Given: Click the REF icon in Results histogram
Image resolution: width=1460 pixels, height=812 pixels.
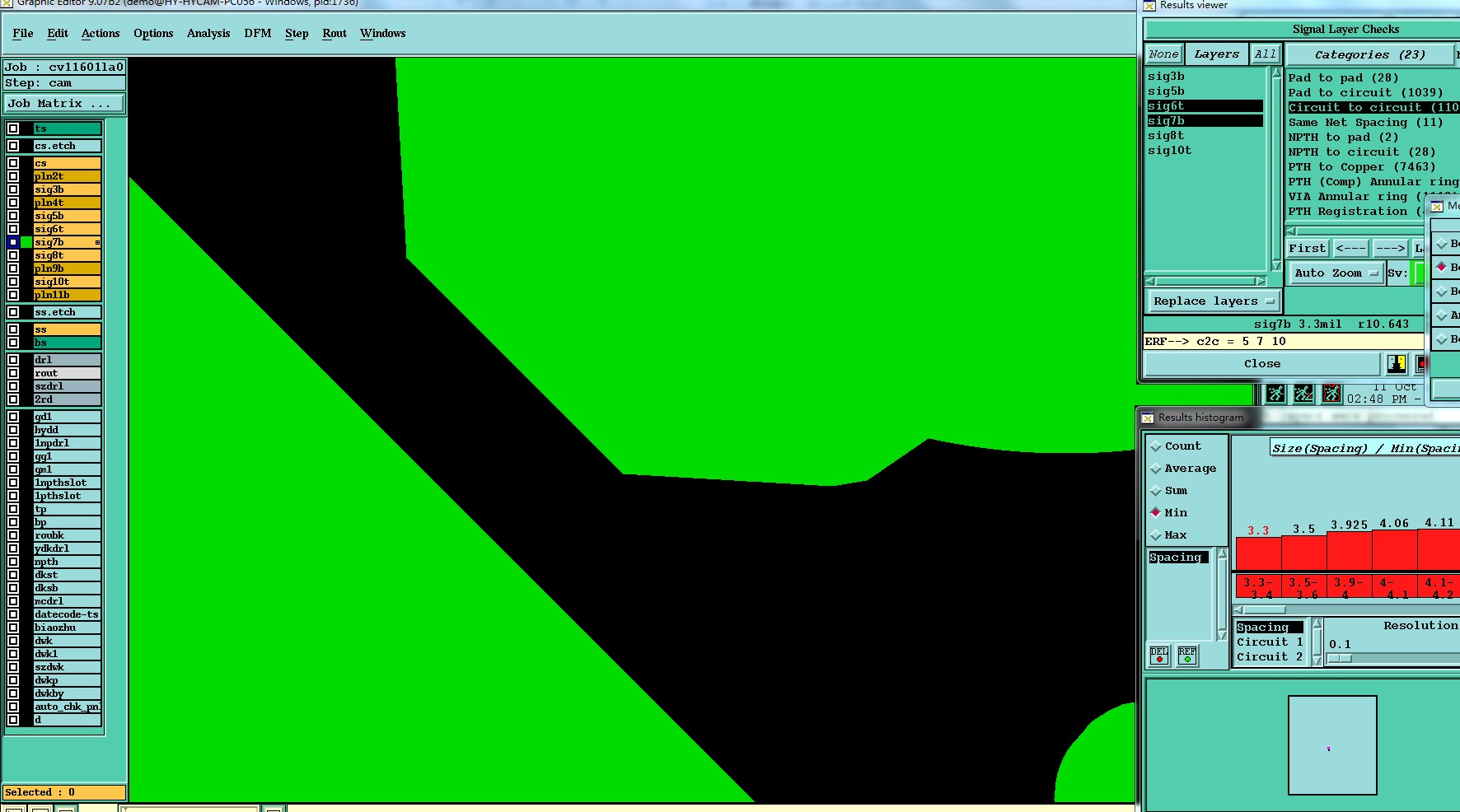Looking at the screenshot, I should click(x=1187, y=656).
